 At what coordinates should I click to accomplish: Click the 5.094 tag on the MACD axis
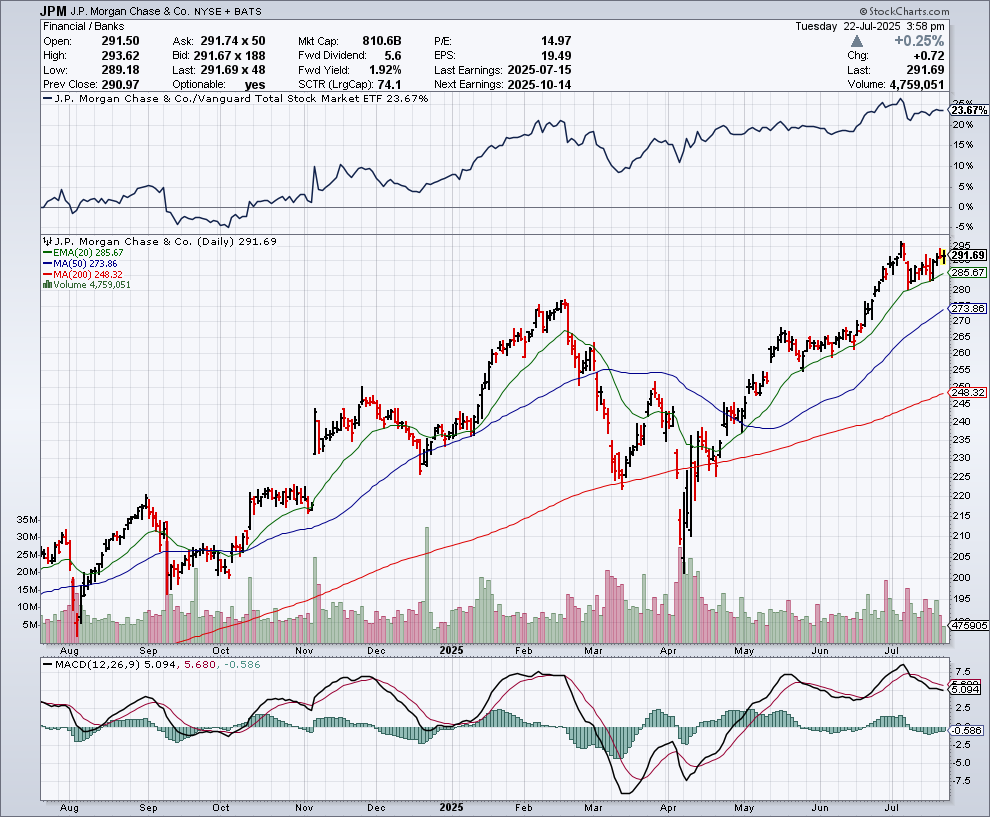pos(966,689)
